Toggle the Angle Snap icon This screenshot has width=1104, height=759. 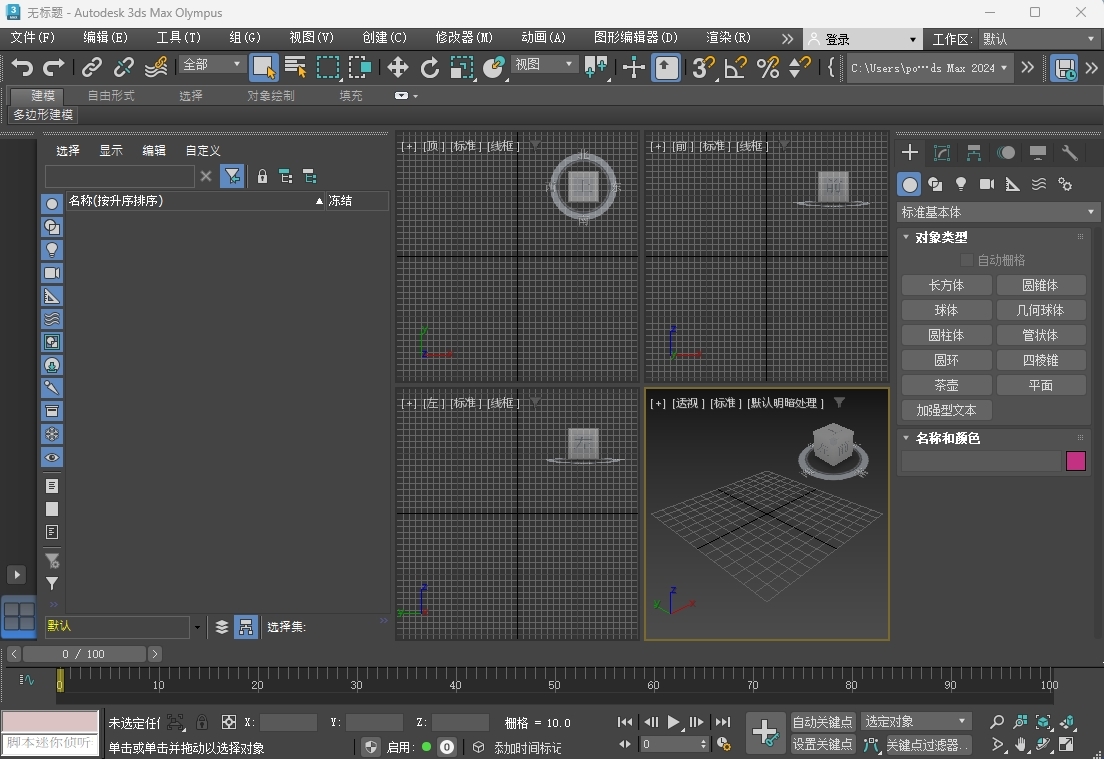click(x=735, y=67)
